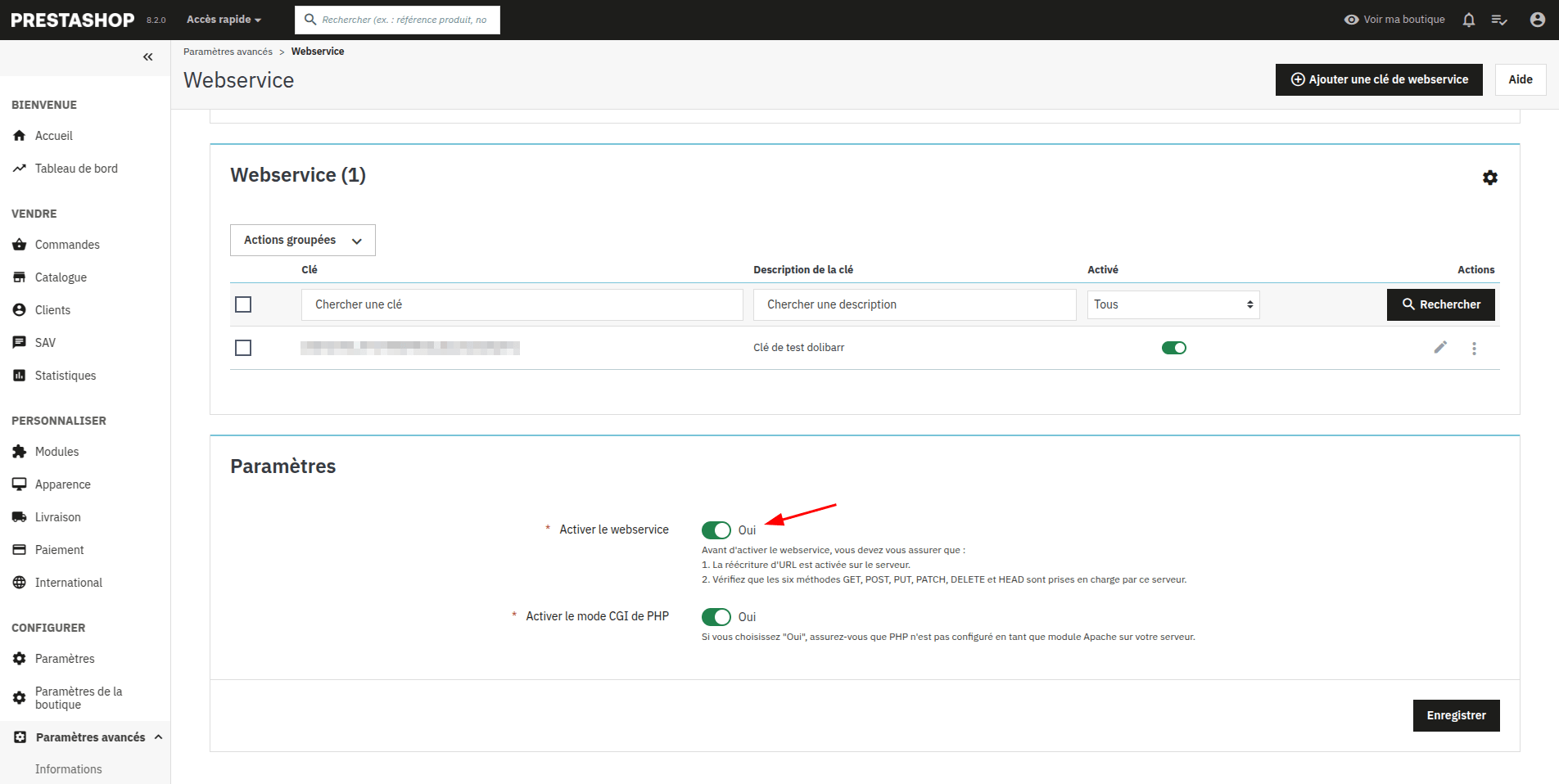Viewport: 1559px width, 784px height.
Task: Toggle Activer le mode CGI de PHP
Action: click(x=716, y=617)
